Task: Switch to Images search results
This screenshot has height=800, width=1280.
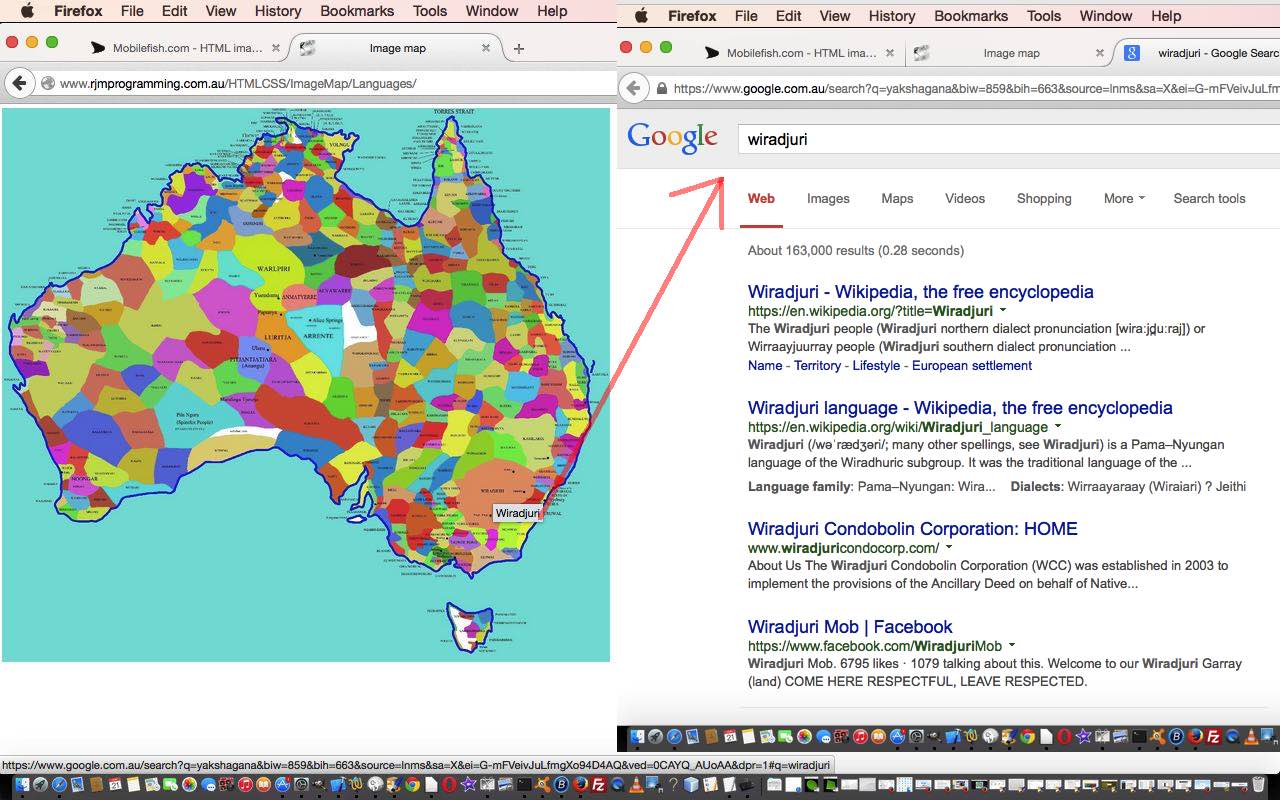Action: [x=828, y=198]
